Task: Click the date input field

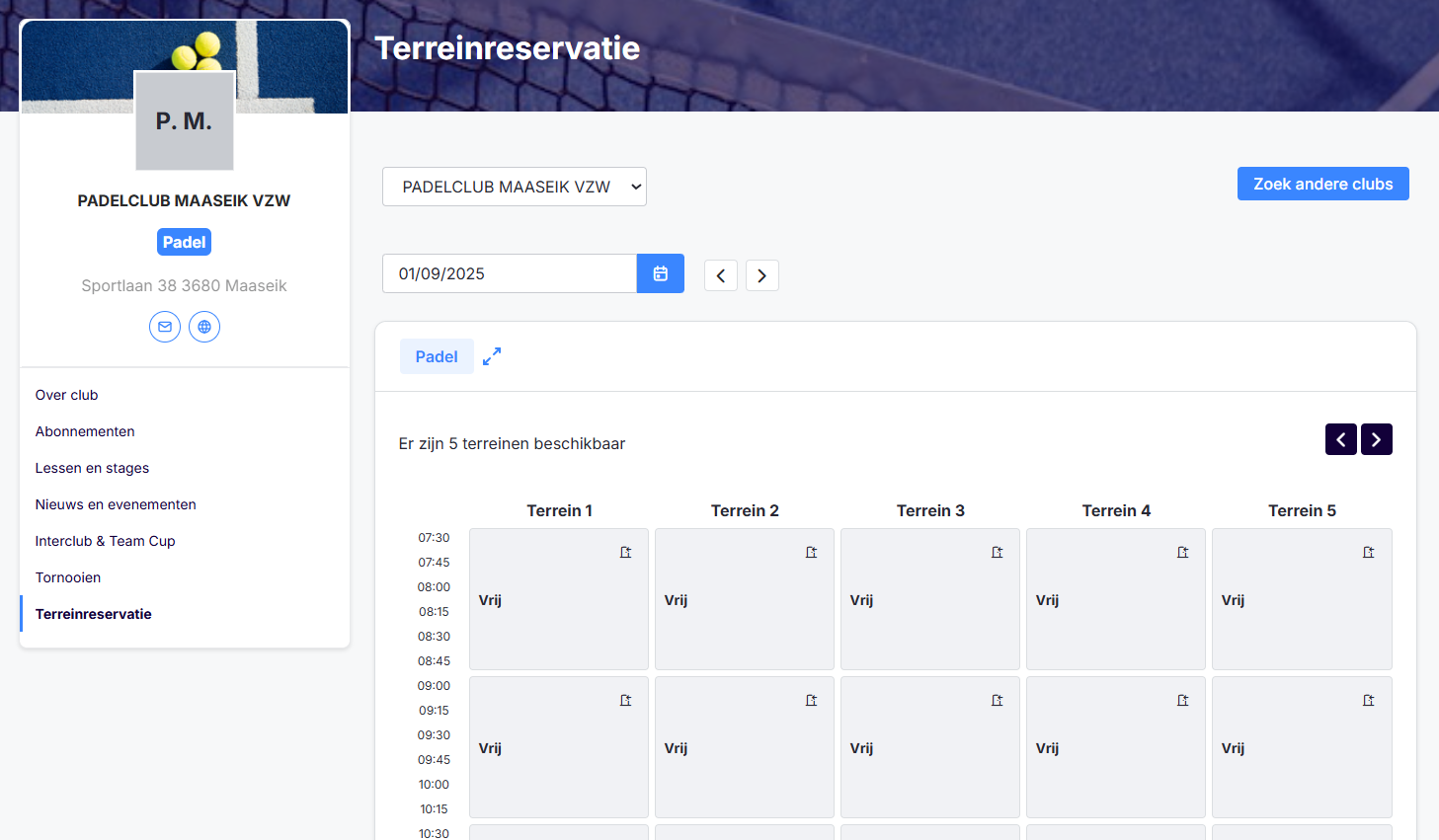Action: tap(509, 273)
